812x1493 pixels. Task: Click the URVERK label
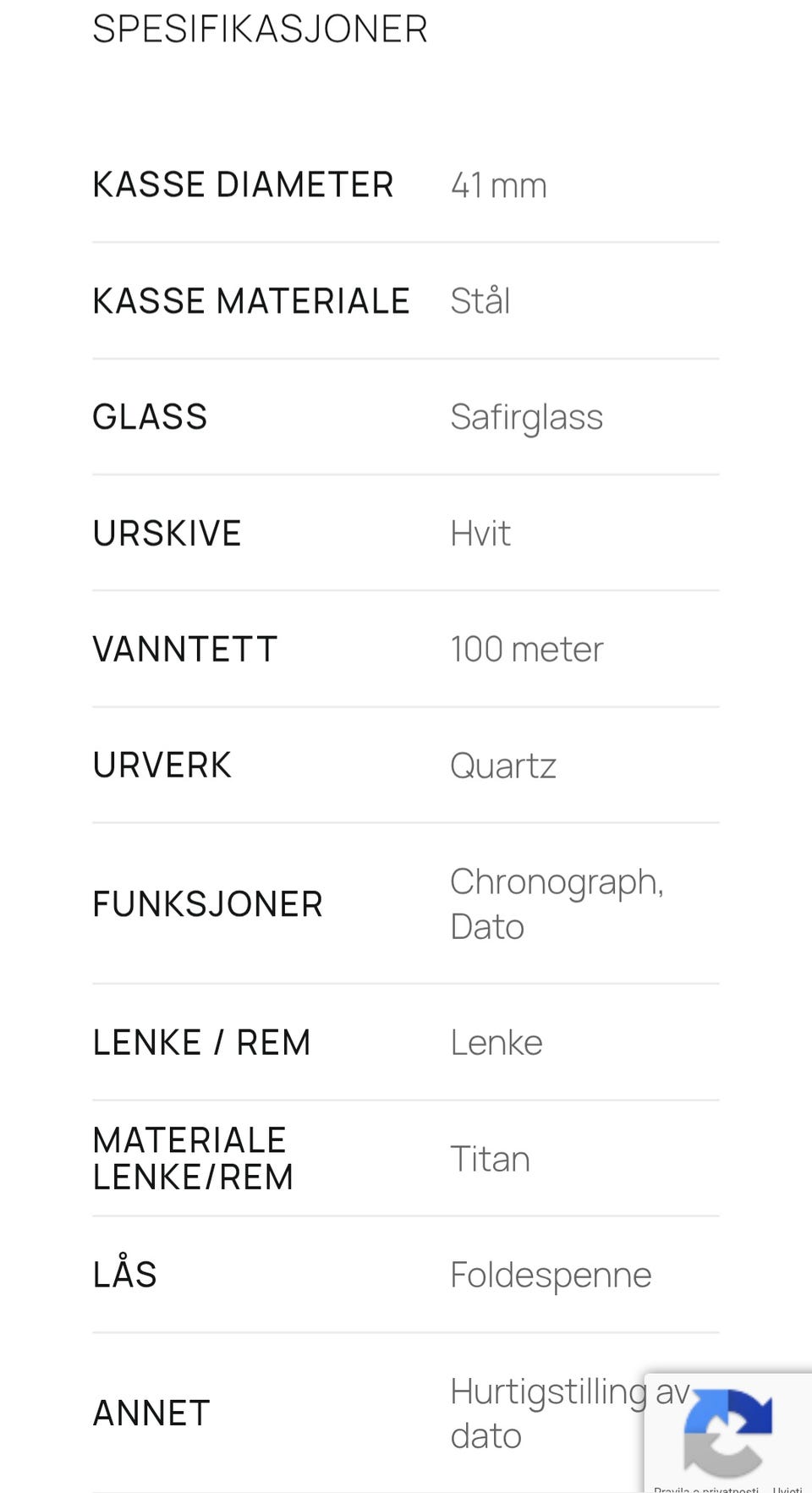(162, 766)
